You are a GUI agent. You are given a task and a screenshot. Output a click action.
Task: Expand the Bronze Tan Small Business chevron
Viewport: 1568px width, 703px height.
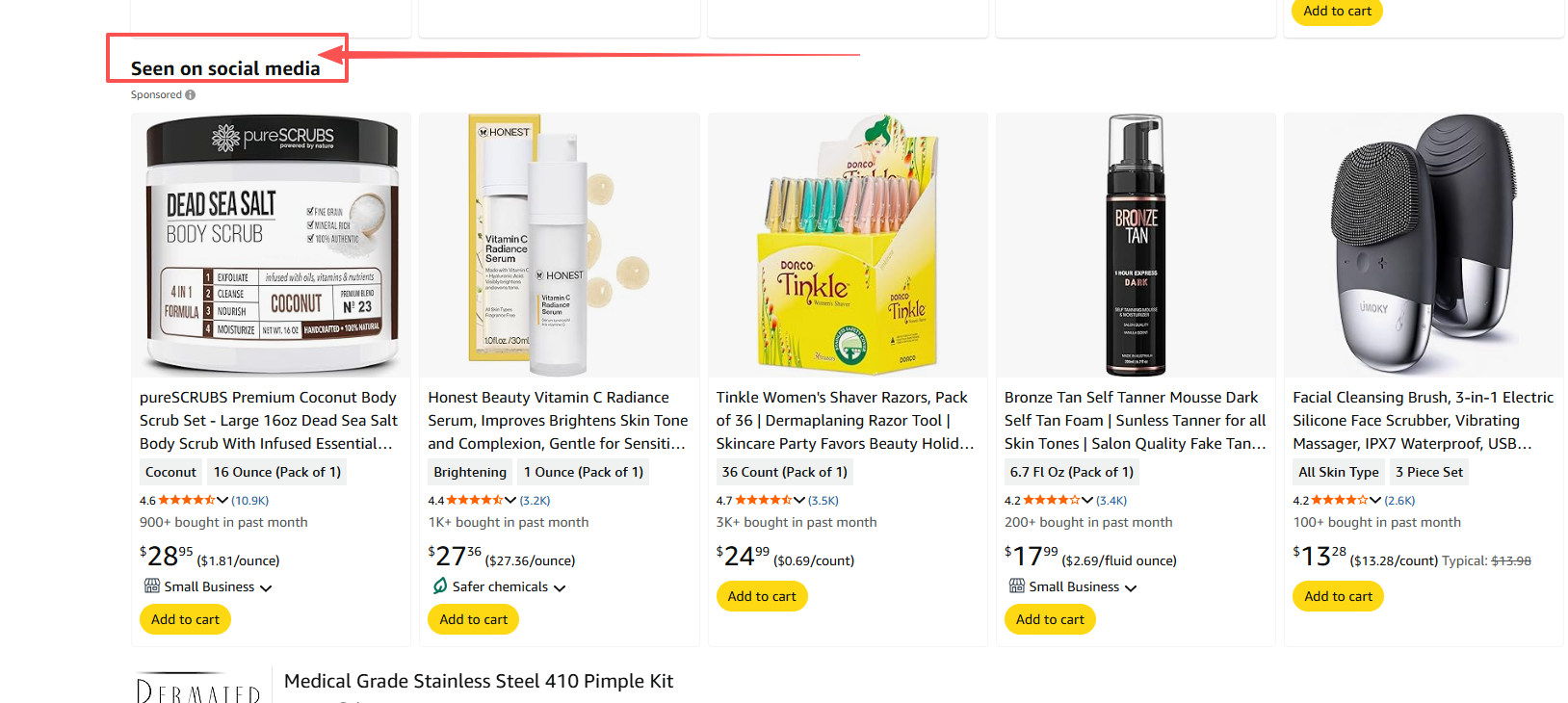click(x=1131, y=587)
